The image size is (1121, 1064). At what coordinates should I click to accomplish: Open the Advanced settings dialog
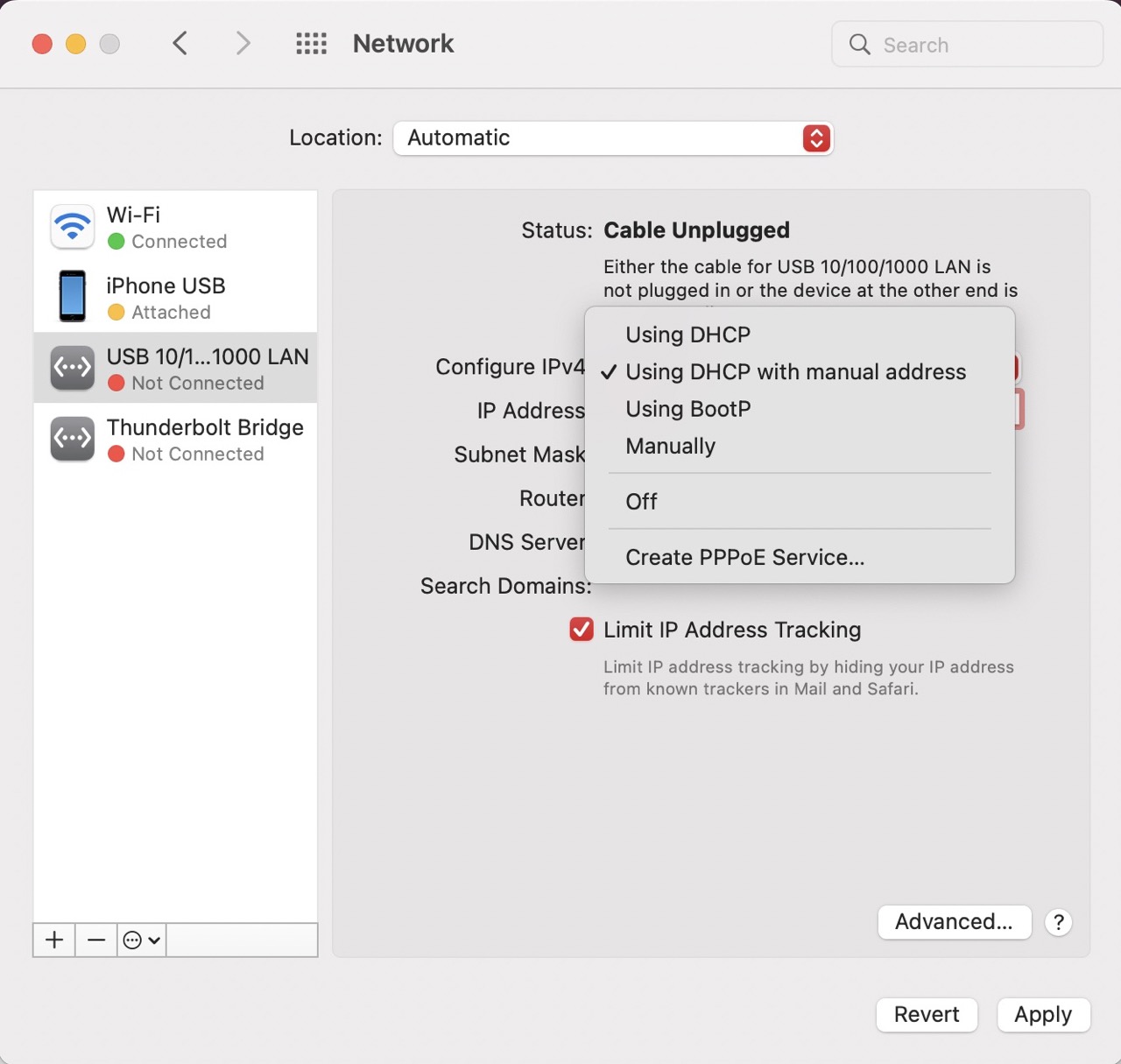[954, 922]
